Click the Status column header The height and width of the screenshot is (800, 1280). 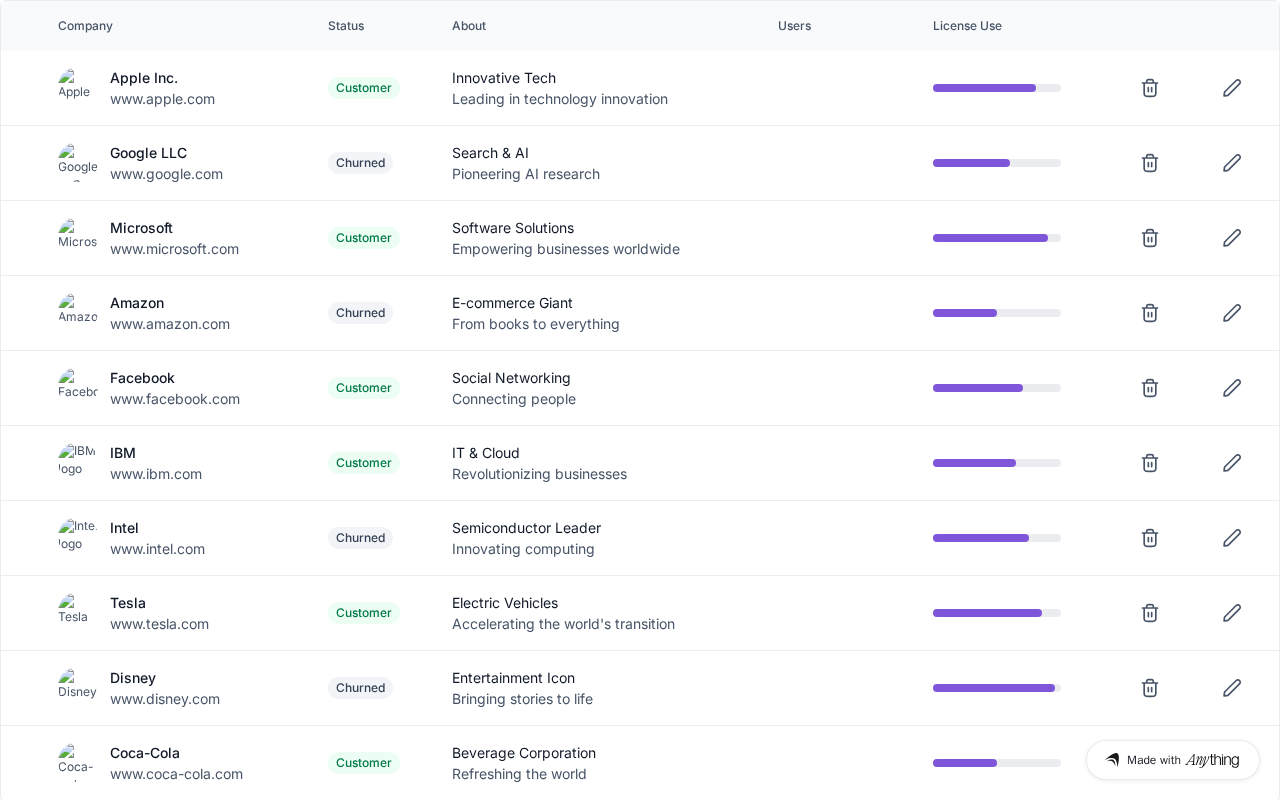[x=346, y=26]
